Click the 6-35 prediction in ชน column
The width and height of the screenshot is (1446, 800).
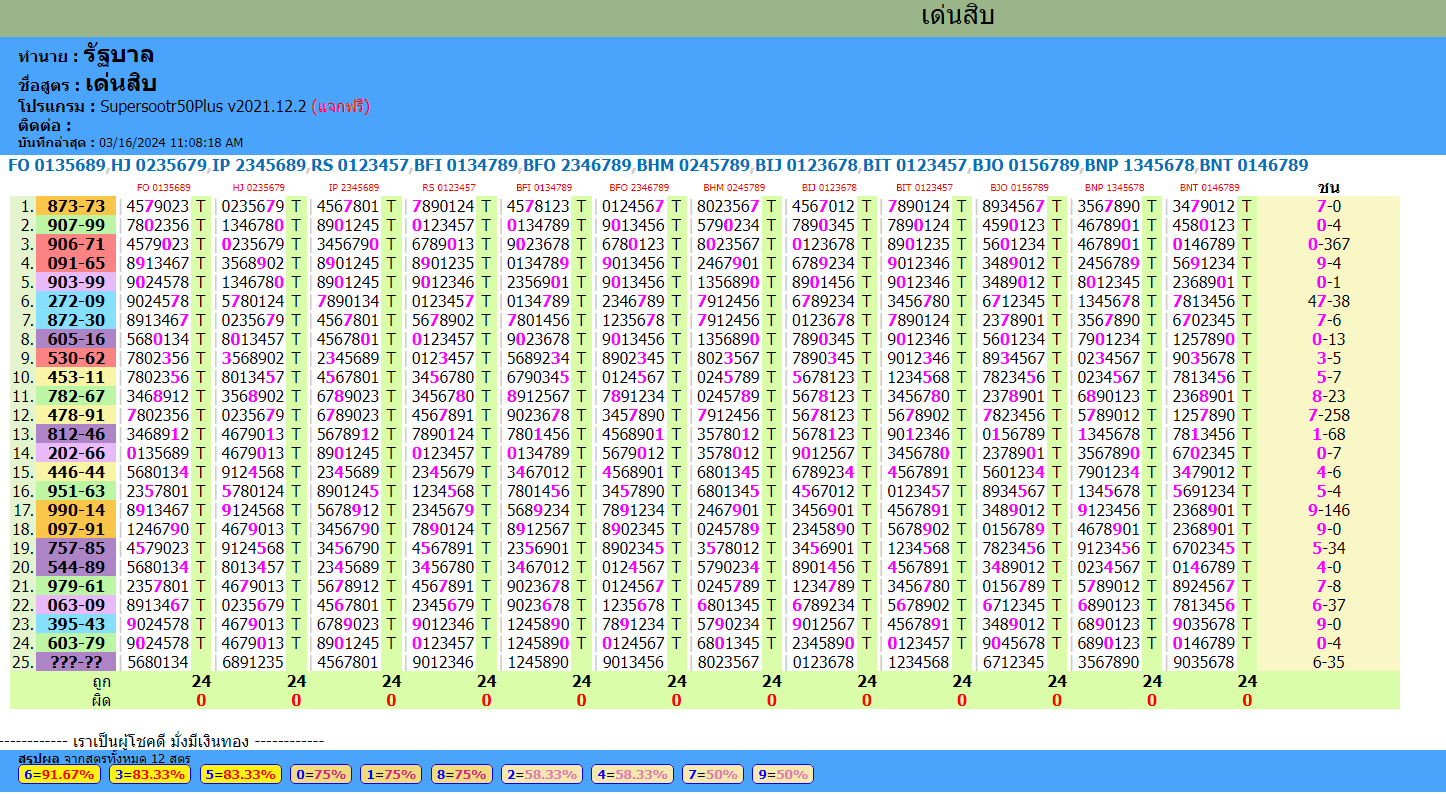[1328, 662]
